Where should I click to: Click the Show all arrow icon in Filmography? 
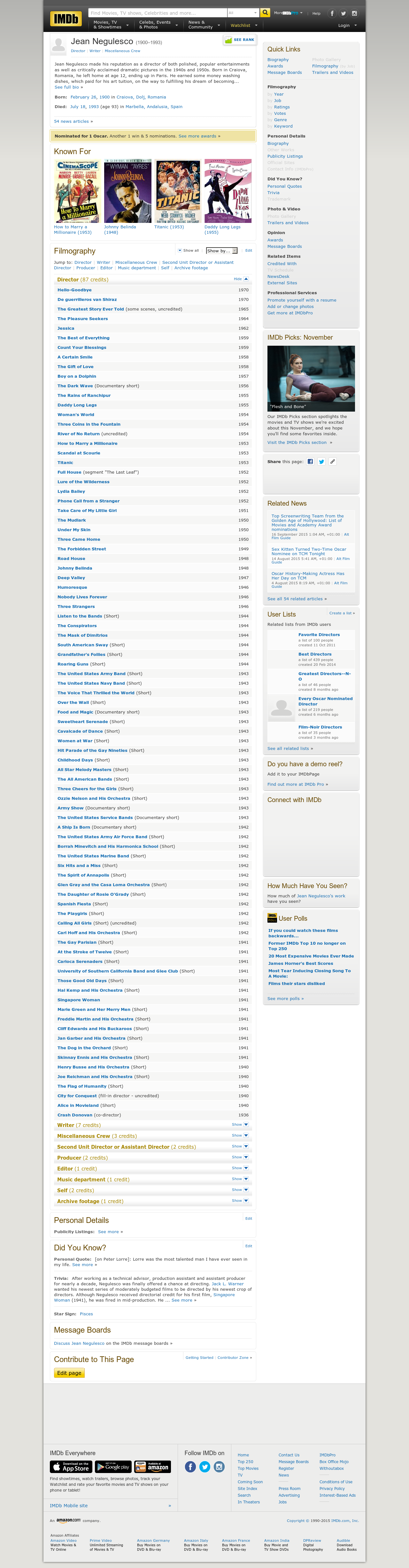(x=180, y=250)
